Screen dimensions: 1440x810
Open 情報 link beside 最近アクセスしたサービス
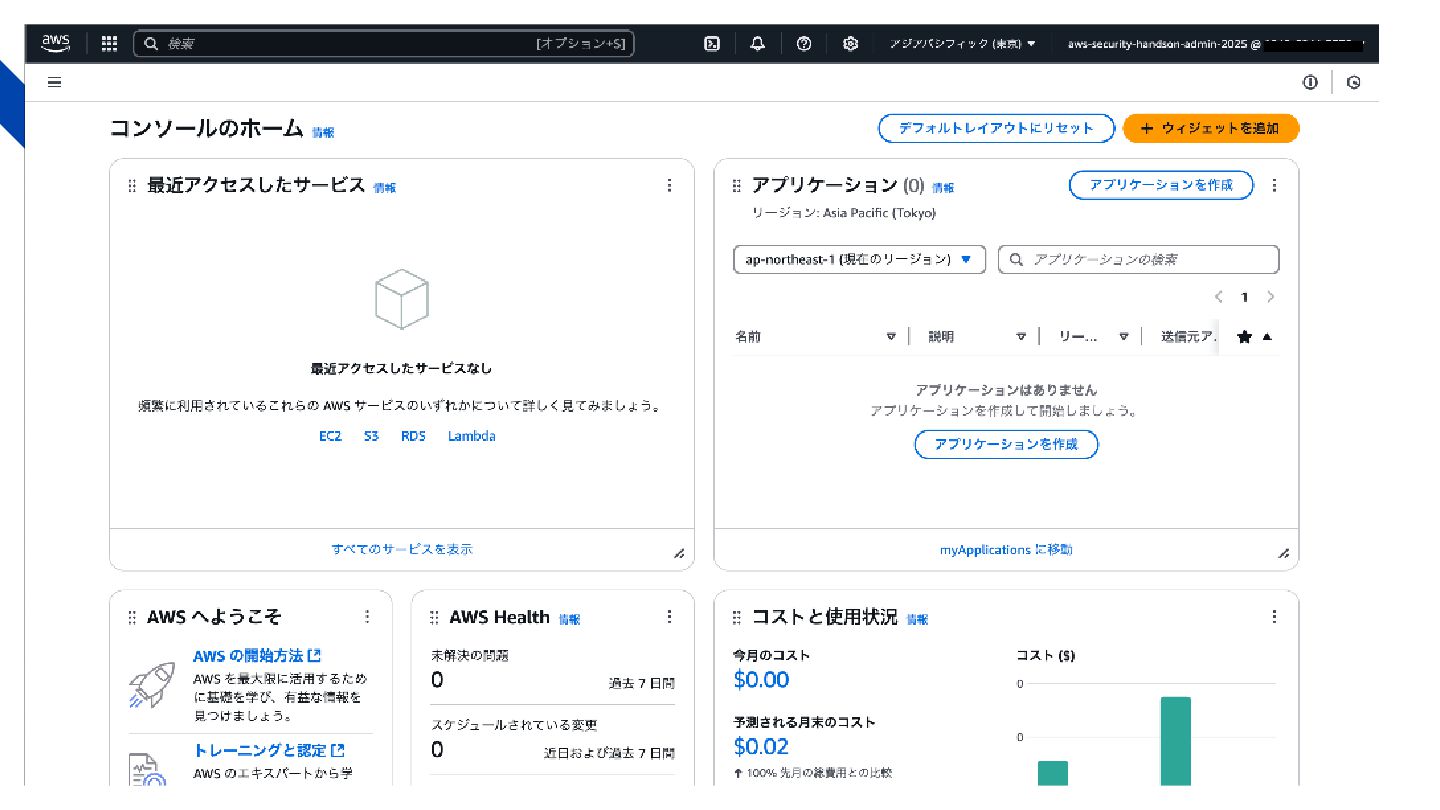pos(384,187)
